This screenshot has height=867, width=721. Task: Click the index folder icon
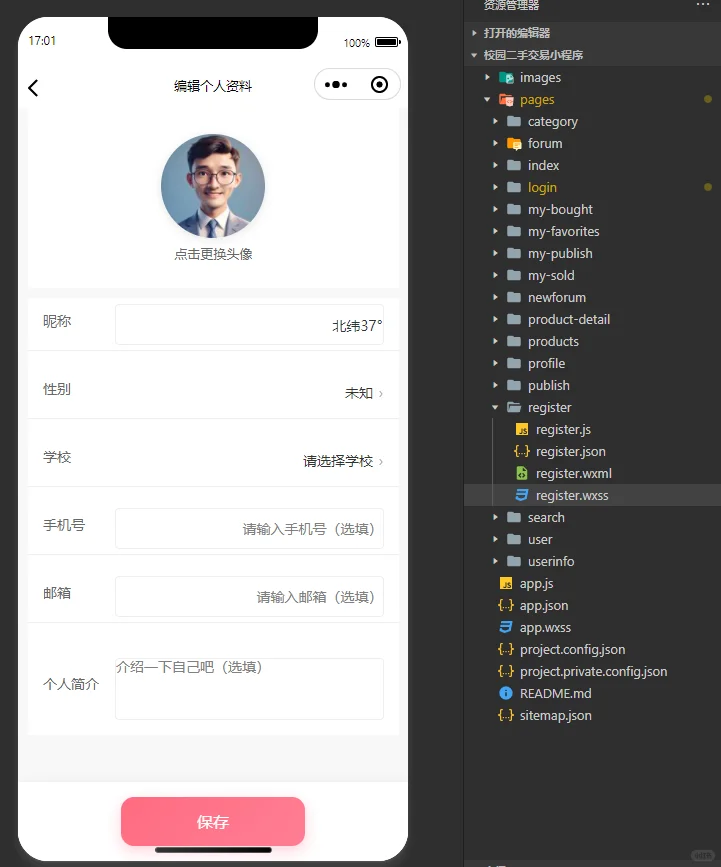514,165
